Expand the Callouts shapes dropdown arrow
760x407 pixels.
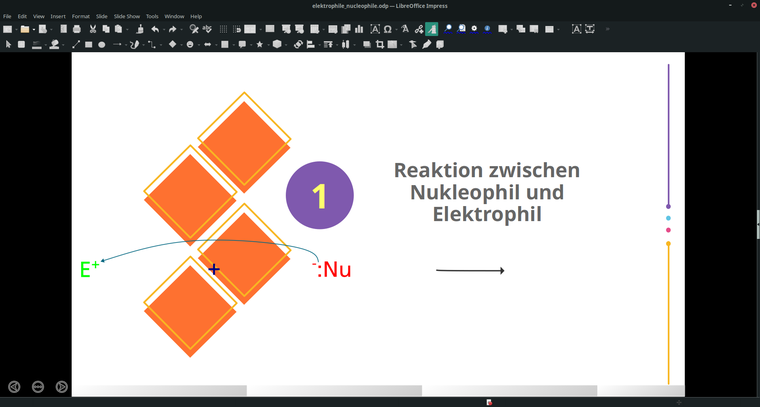click(250, 45)
